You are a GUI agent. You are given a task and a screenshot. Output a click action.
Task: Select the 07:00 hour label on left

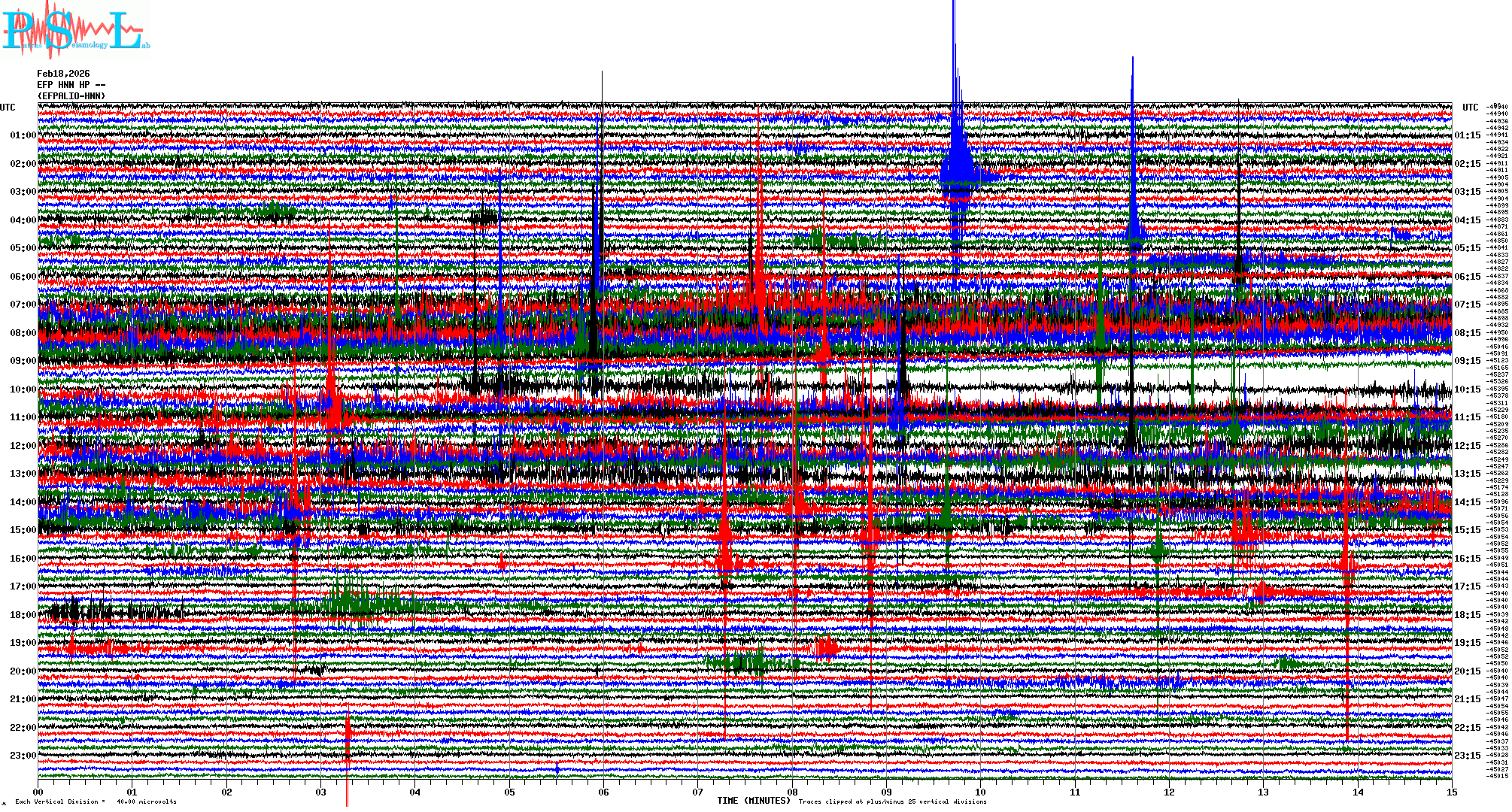(x=23, y=304)
